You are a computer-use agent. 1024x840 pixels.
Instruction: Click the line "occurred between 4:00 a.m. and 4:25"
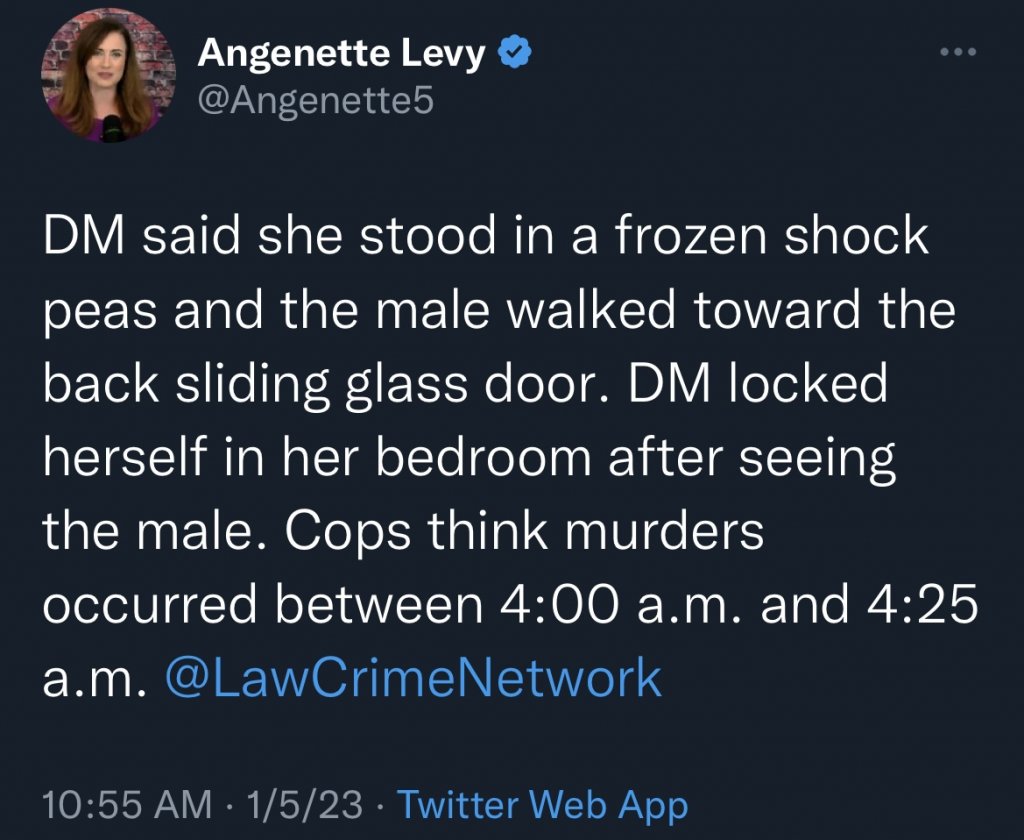click(x=508, y=605)
